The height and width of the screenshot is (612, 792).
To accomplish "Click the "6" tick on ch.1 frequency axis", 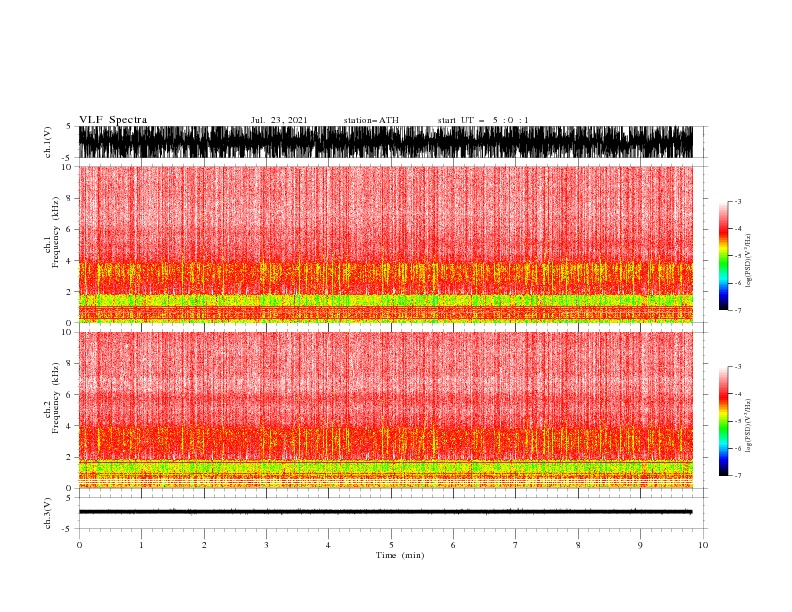I will coord(69,229).
